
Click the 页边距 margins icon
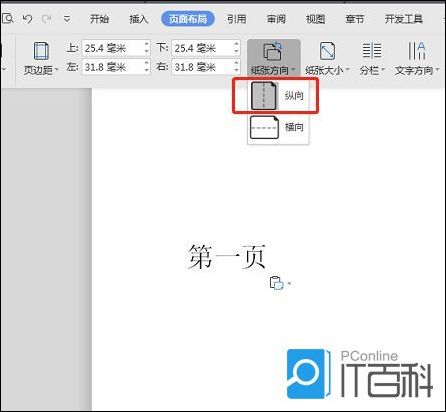coord(41,51)
